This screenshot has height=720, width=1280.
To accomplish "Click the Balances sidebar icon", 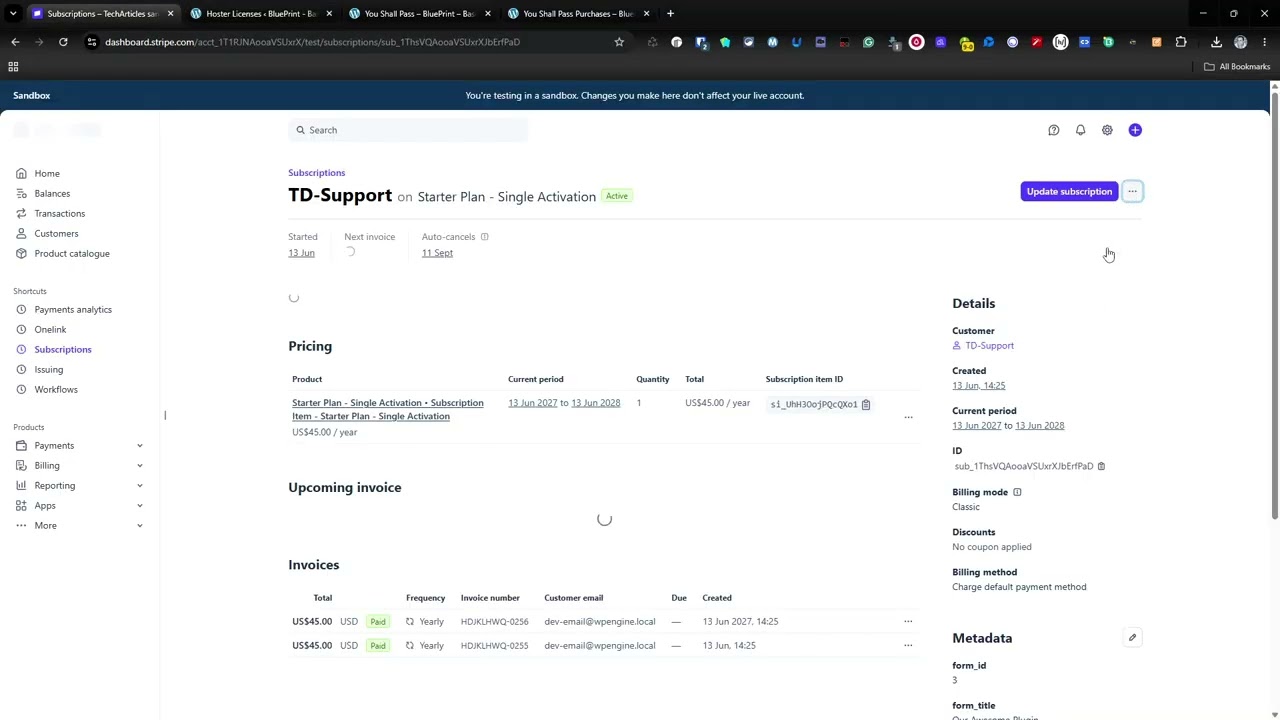I will [21, 193].
